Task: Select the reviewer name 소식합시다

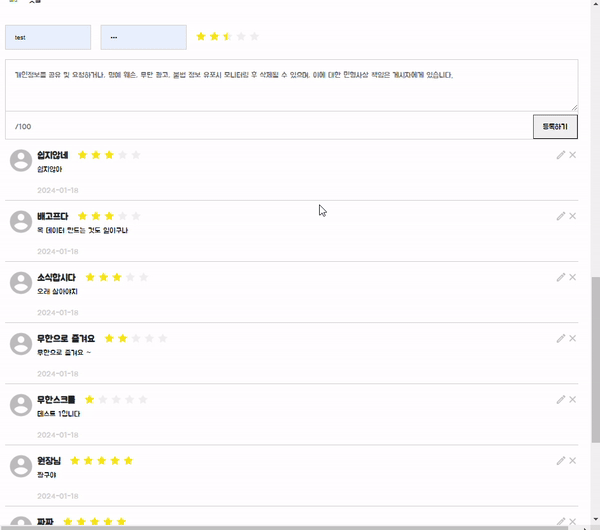Action: tap(56, 277)
